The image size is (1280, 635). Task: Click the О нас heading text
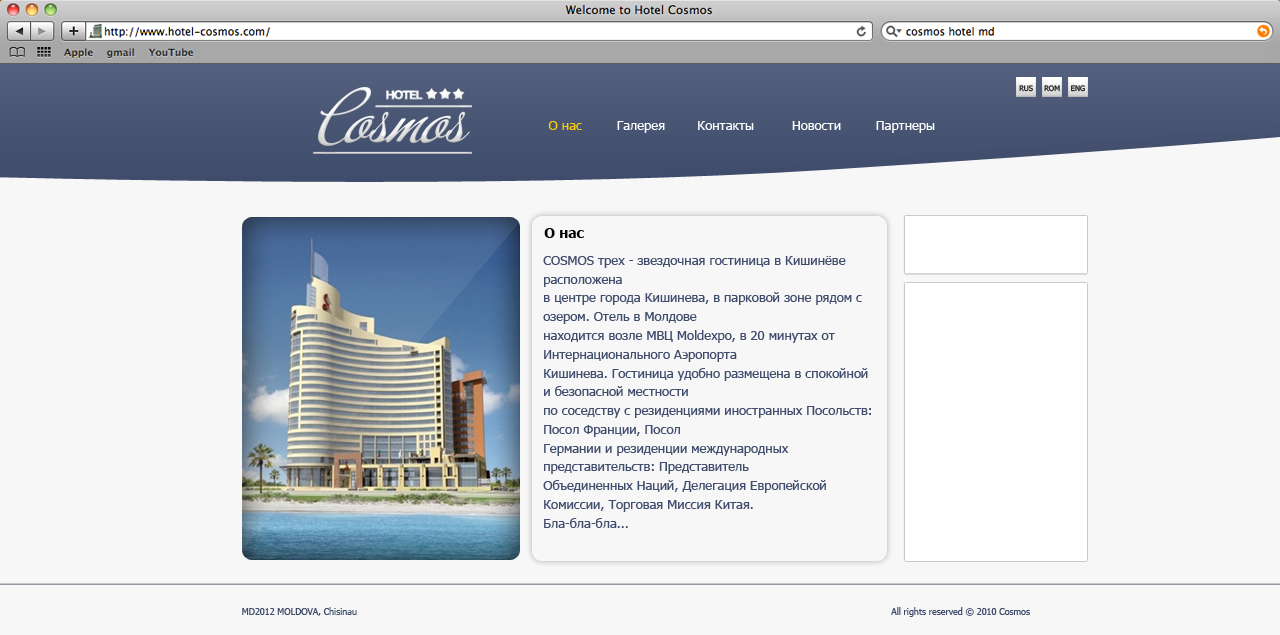click(564, 233)
